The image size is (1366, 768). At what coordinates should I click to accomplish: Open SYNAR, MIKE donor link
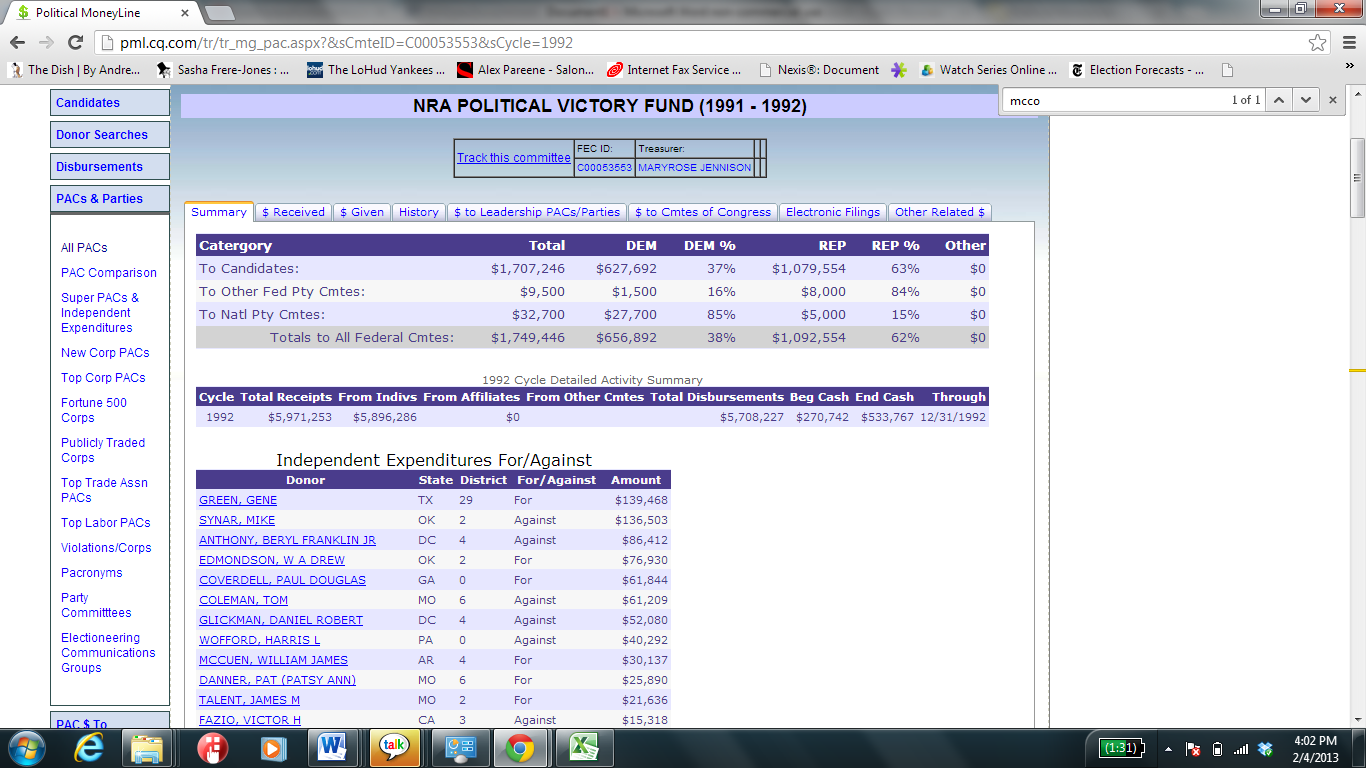coord(237,520)
